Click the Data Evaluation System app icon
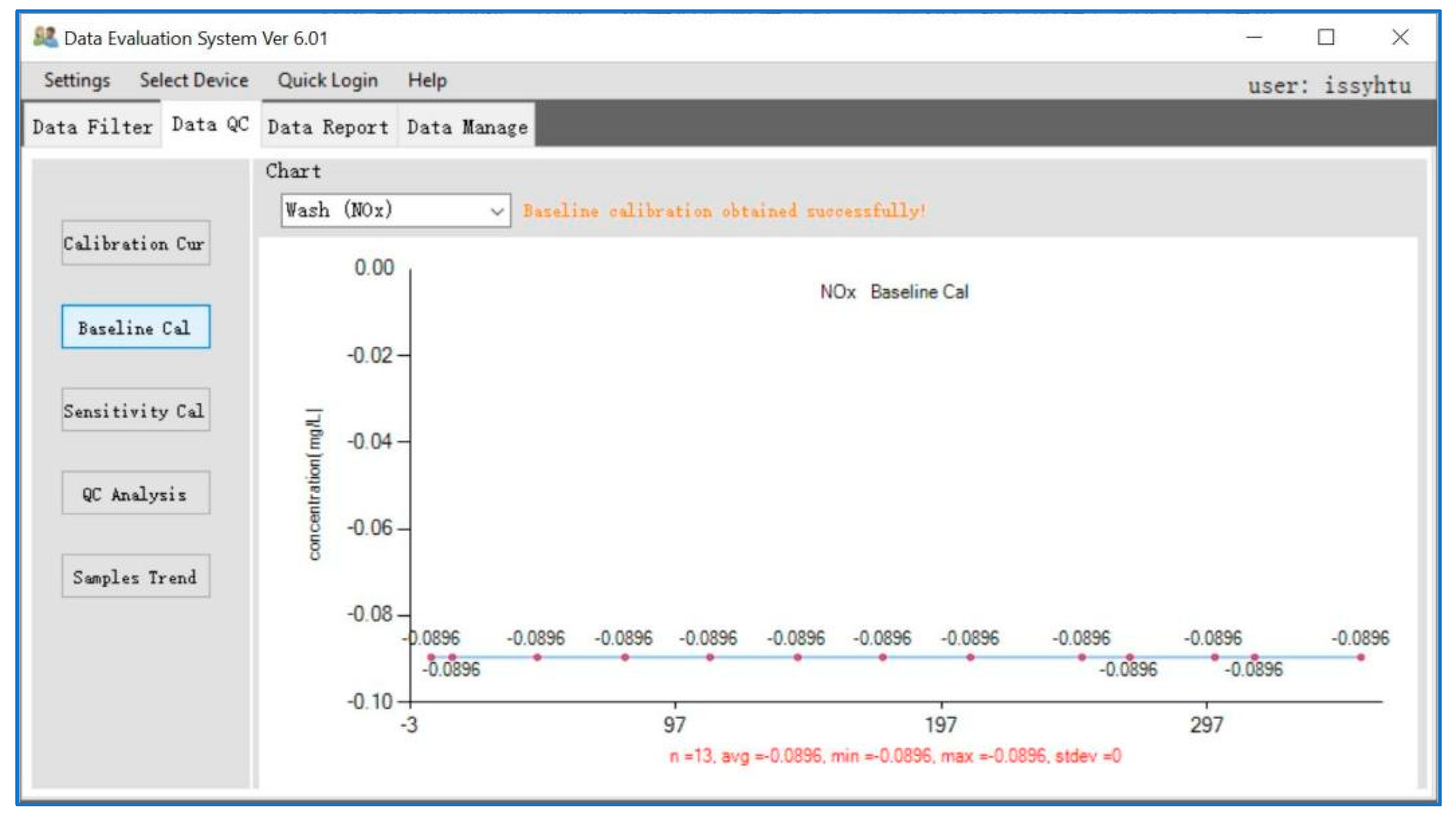This screenshot has height=820, width=1456. point(45,37)
